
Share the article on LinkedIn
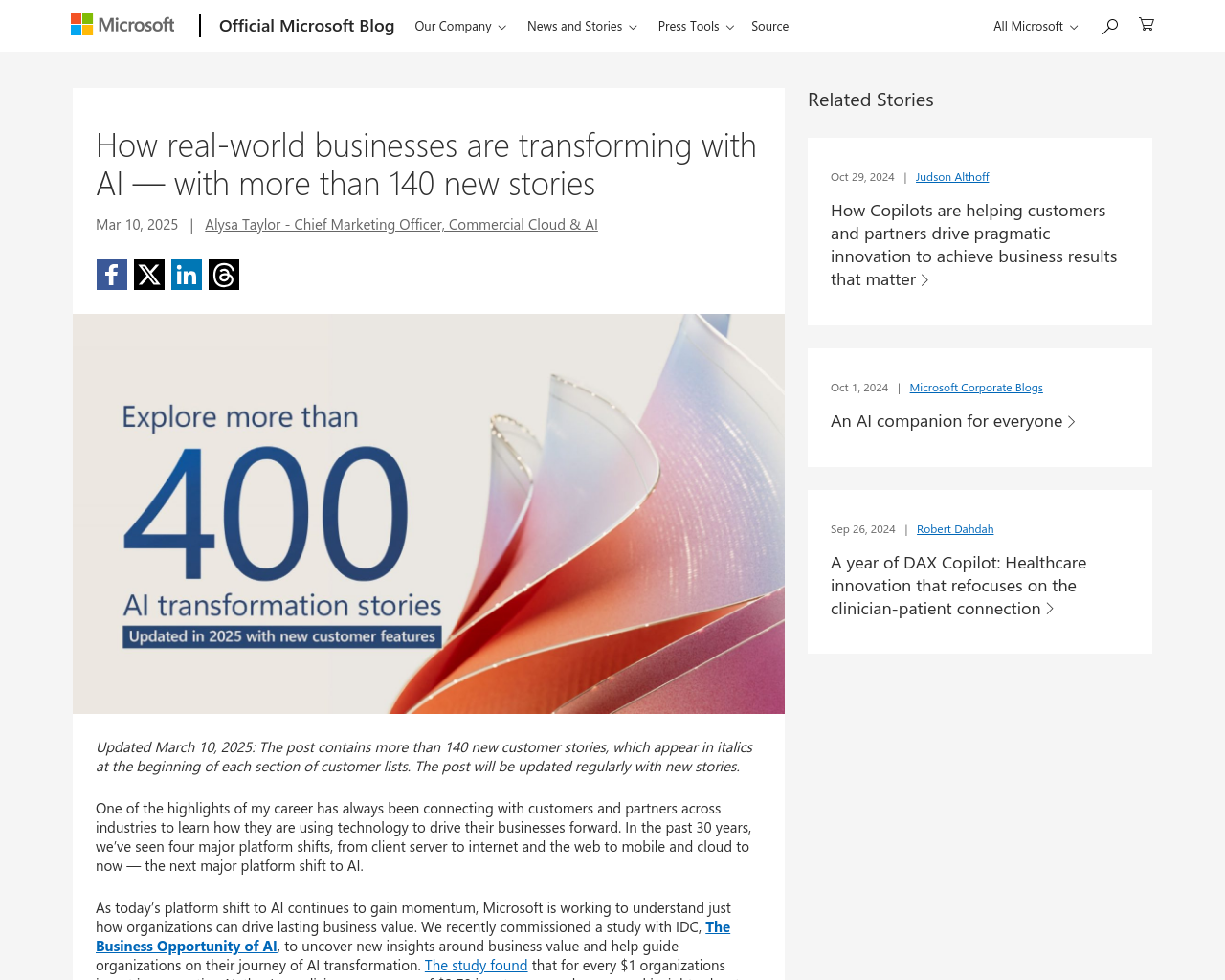pyautogui.click(x=187, y=275)
